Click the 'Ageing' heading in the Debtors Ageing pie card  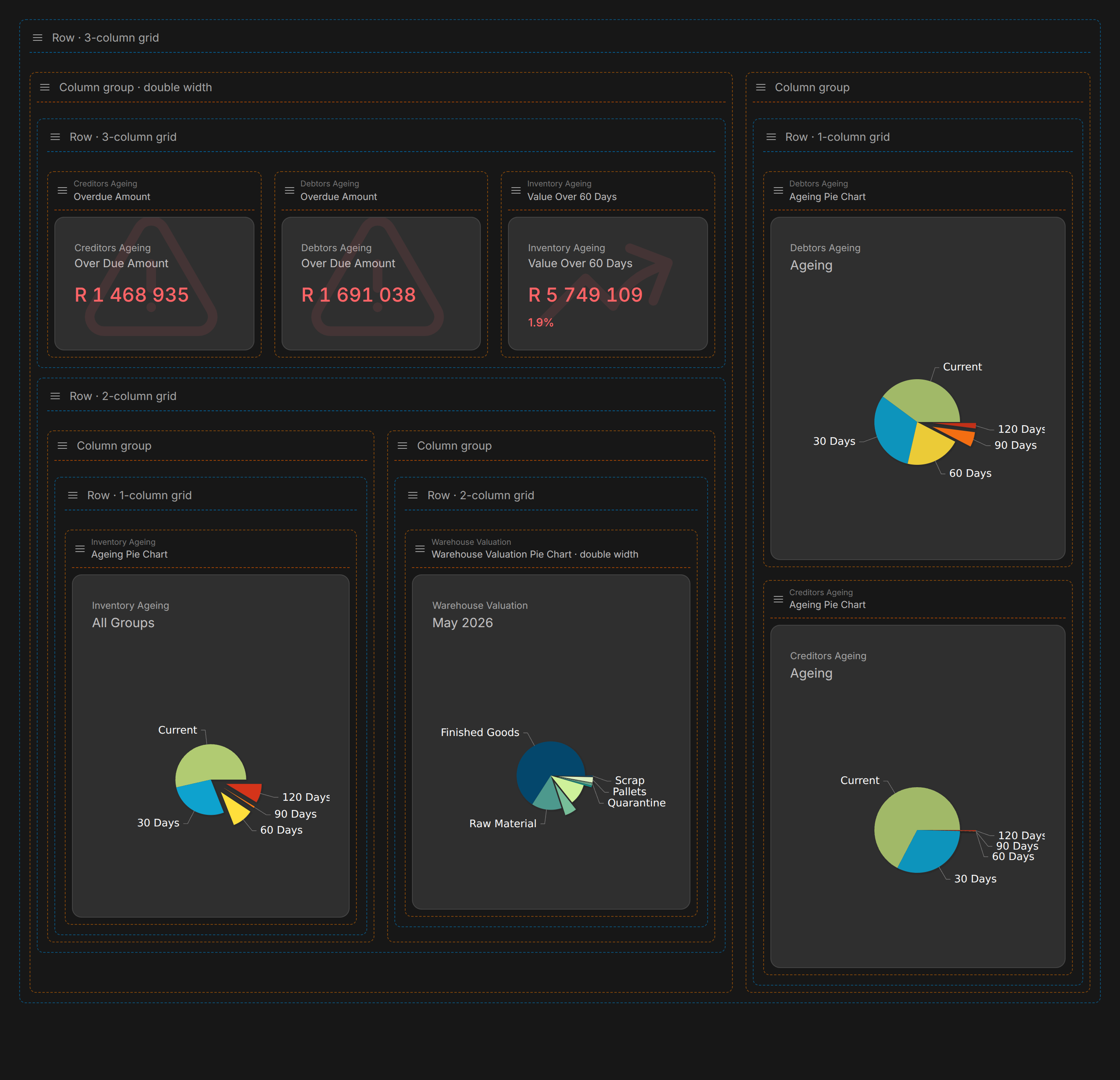click(x=812, y=266)
